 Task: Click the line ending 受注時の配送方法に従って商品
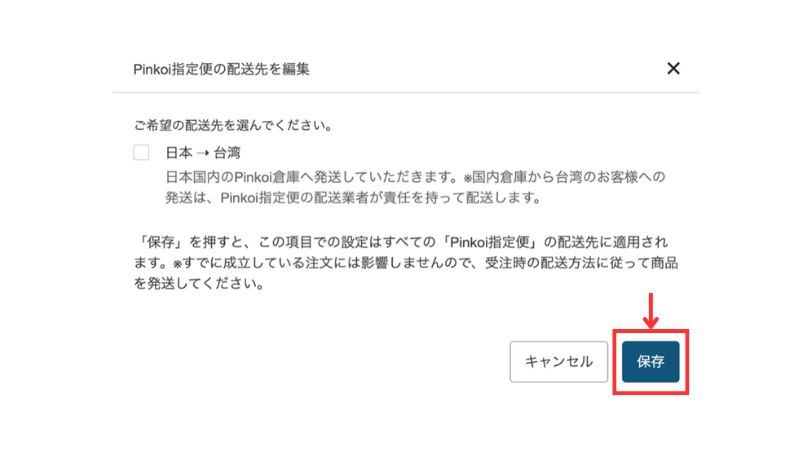[406, 263]
